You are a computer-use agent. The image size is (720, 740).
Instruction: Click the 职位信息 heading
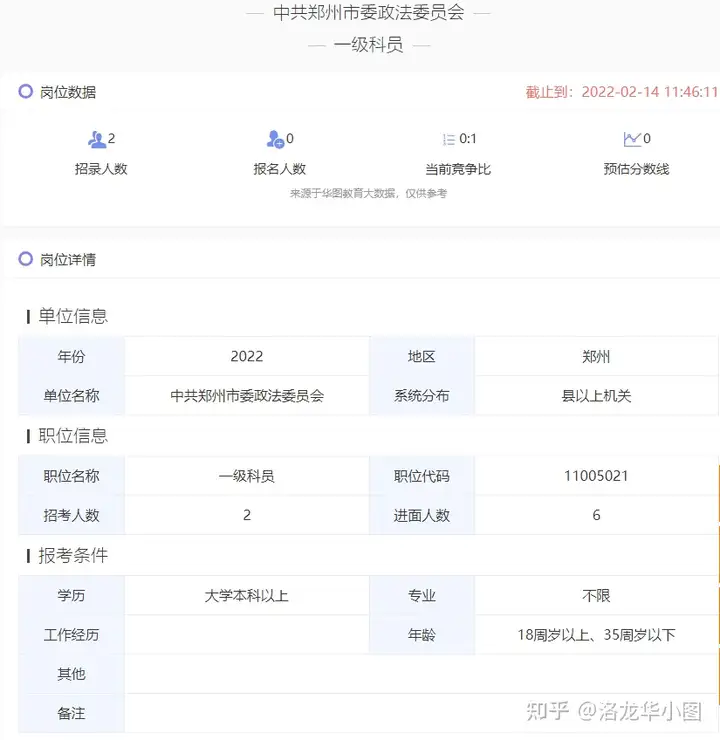coord(73,436)
